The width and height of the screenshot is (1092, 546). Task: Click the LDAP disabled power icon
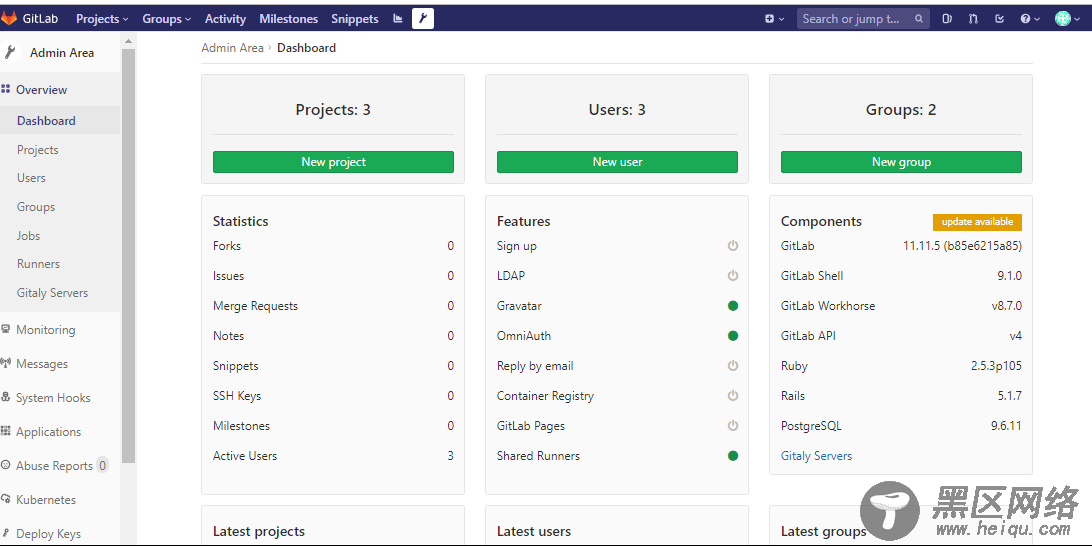point(733,276)
